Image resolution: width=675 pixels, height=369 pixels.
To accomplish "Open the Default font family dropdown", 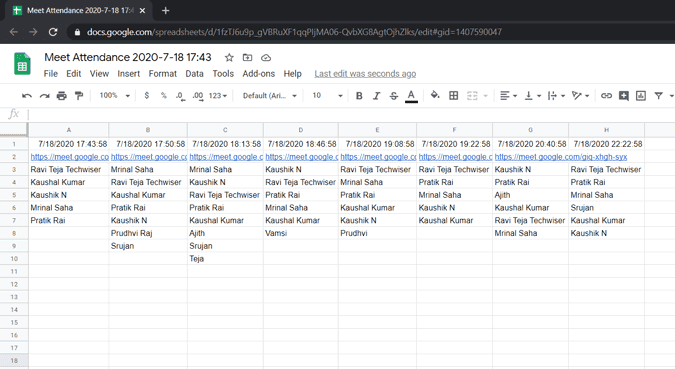I will [x=269, y=96].
